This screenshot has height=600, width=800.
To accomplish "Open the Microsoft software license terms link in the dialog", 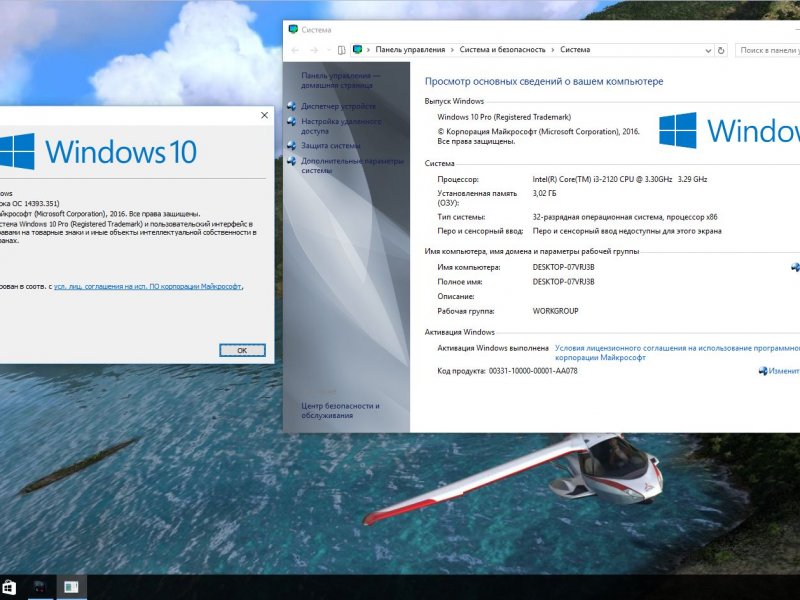I will tap(148, 287).
